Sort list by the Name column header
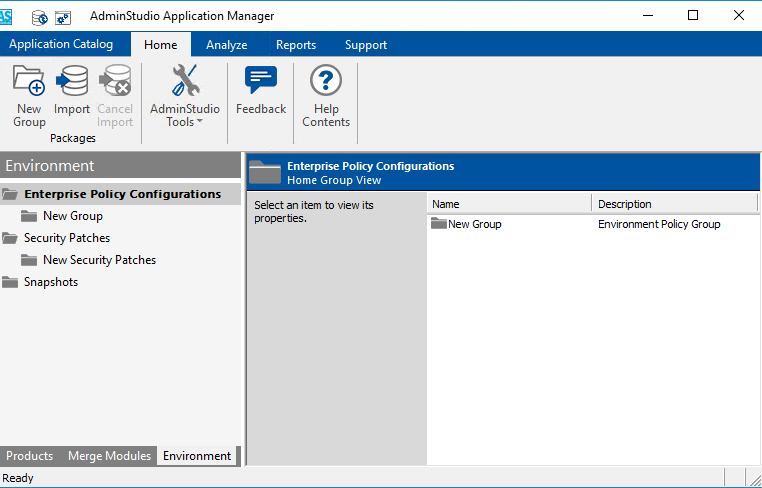The height and width of the screenshot is (488, 762). [x=508, y=204]
